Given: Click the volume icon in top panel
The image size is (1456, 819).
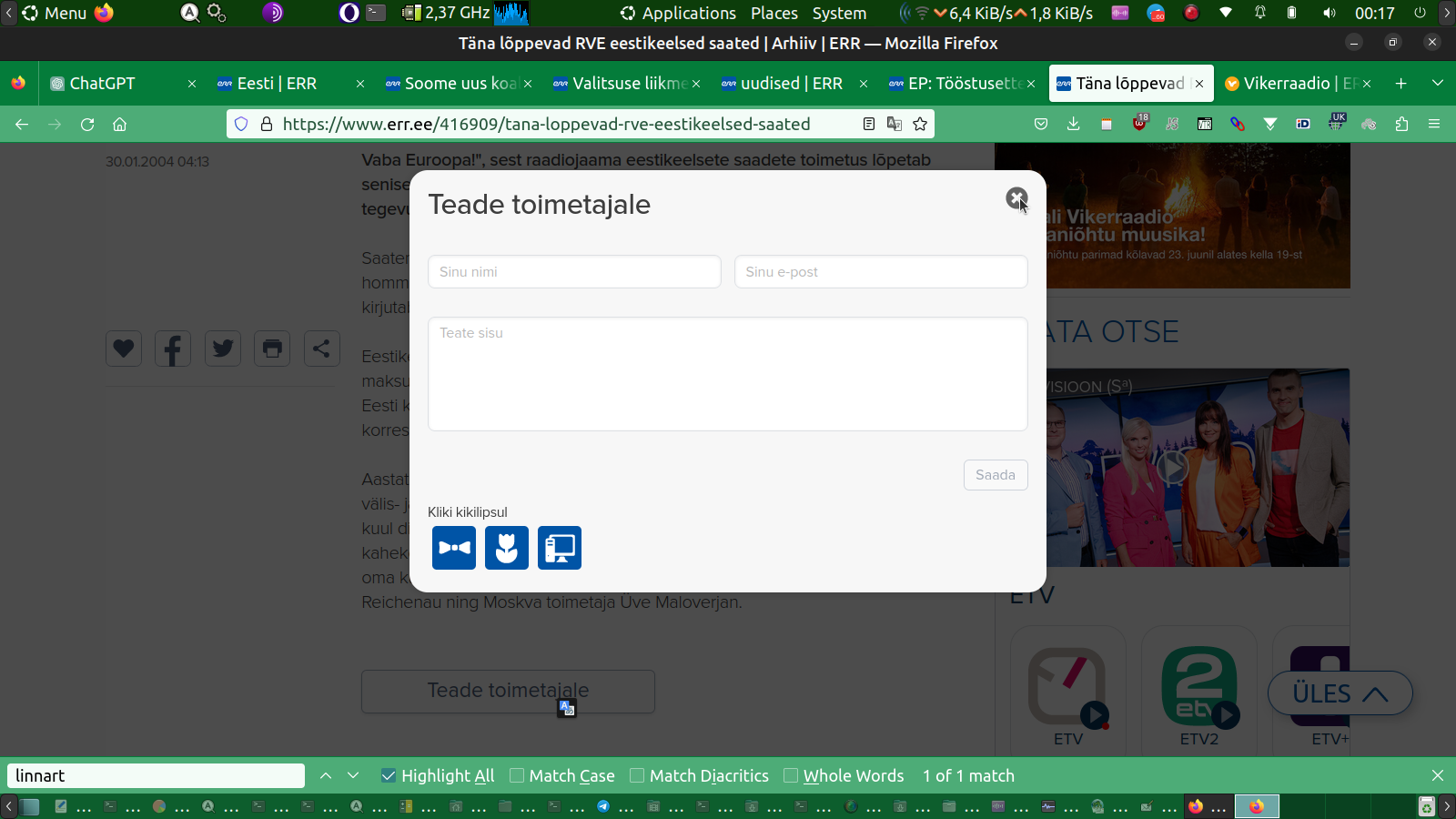Looking at the screenshot, I should [x=1330, y=13].
